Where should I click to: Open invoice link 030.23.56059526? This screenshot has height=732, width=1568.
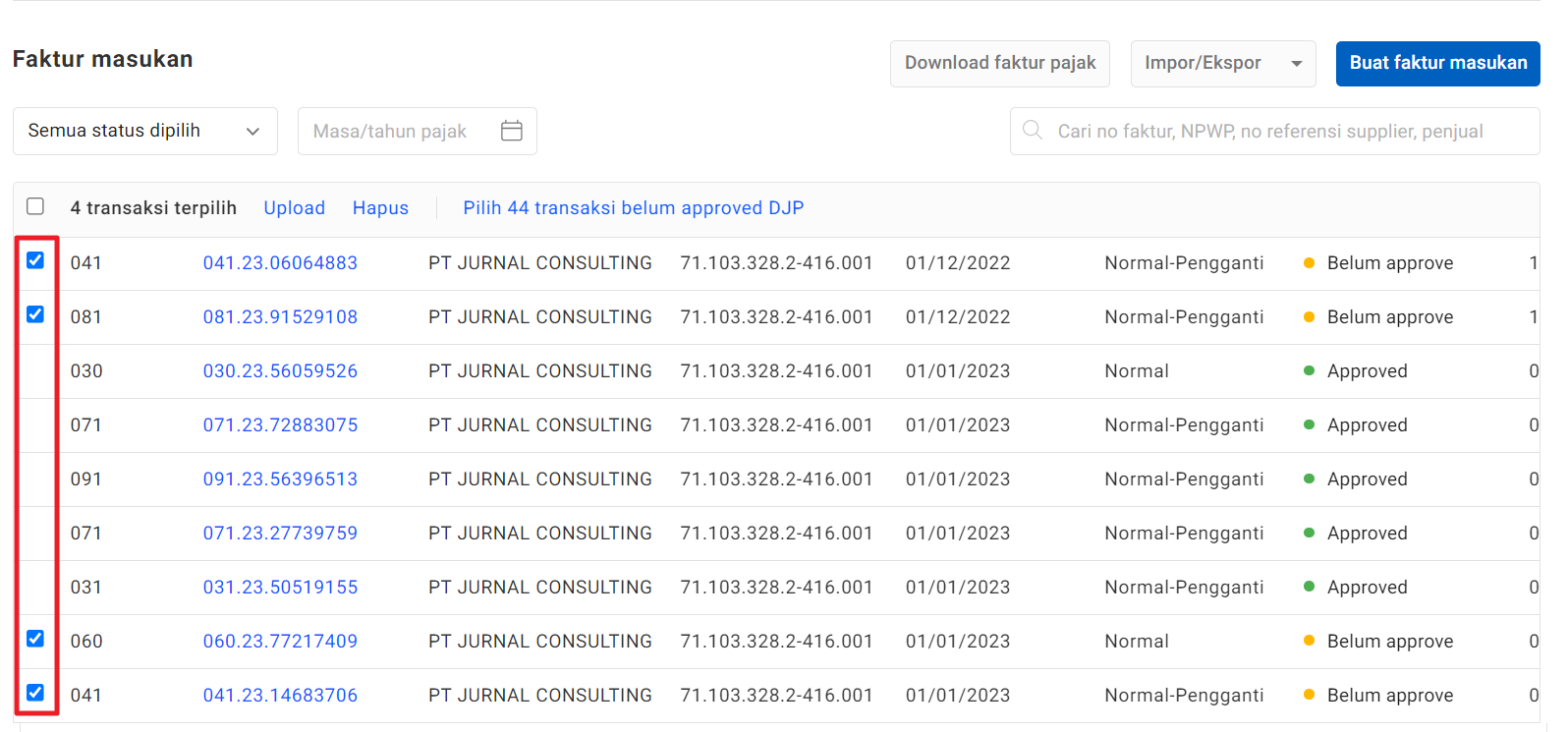[x=280, y=371]
